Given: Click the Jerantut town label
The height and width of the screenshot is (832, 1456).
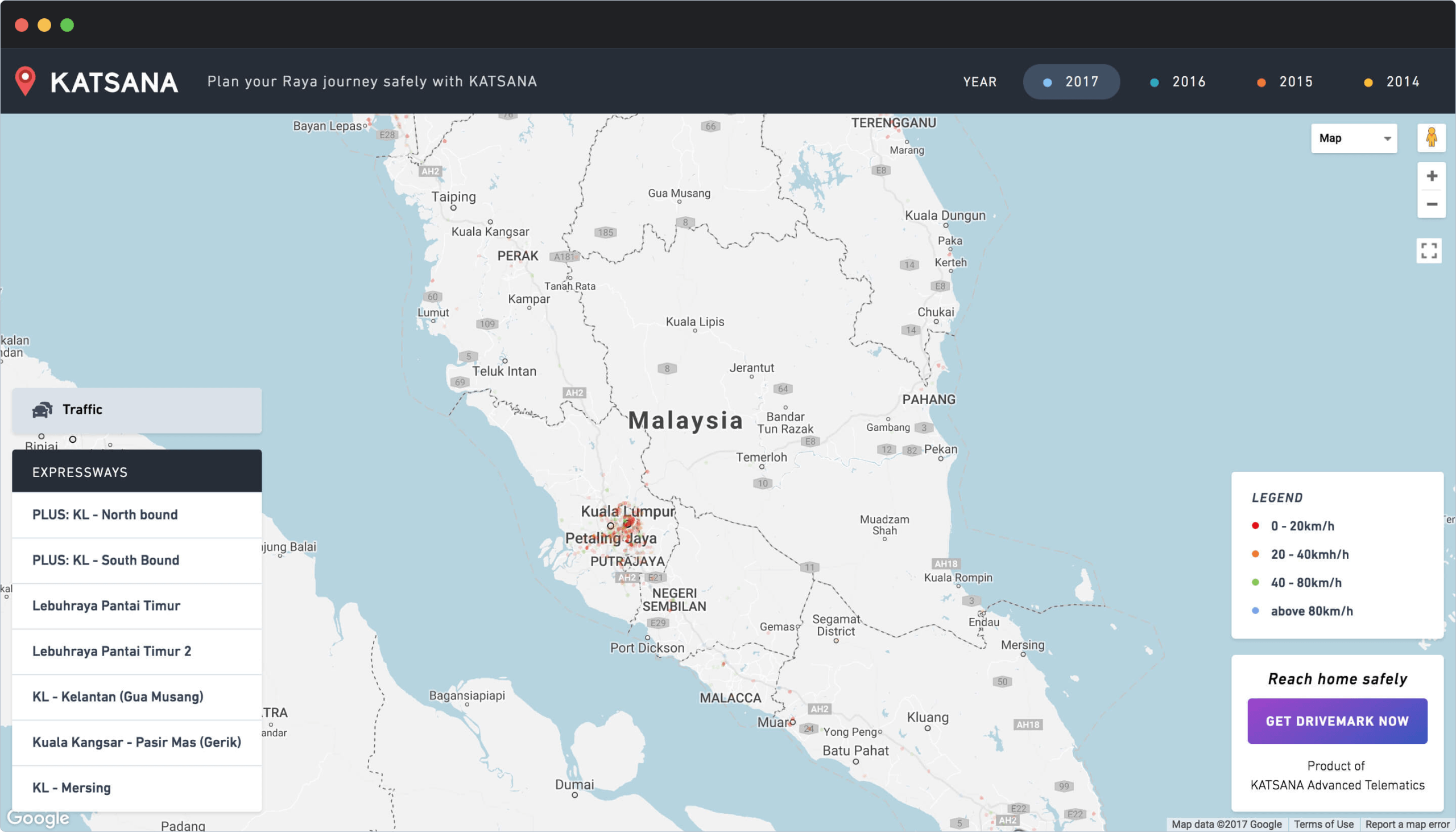Looking at the screenshot, I should 751,368.
